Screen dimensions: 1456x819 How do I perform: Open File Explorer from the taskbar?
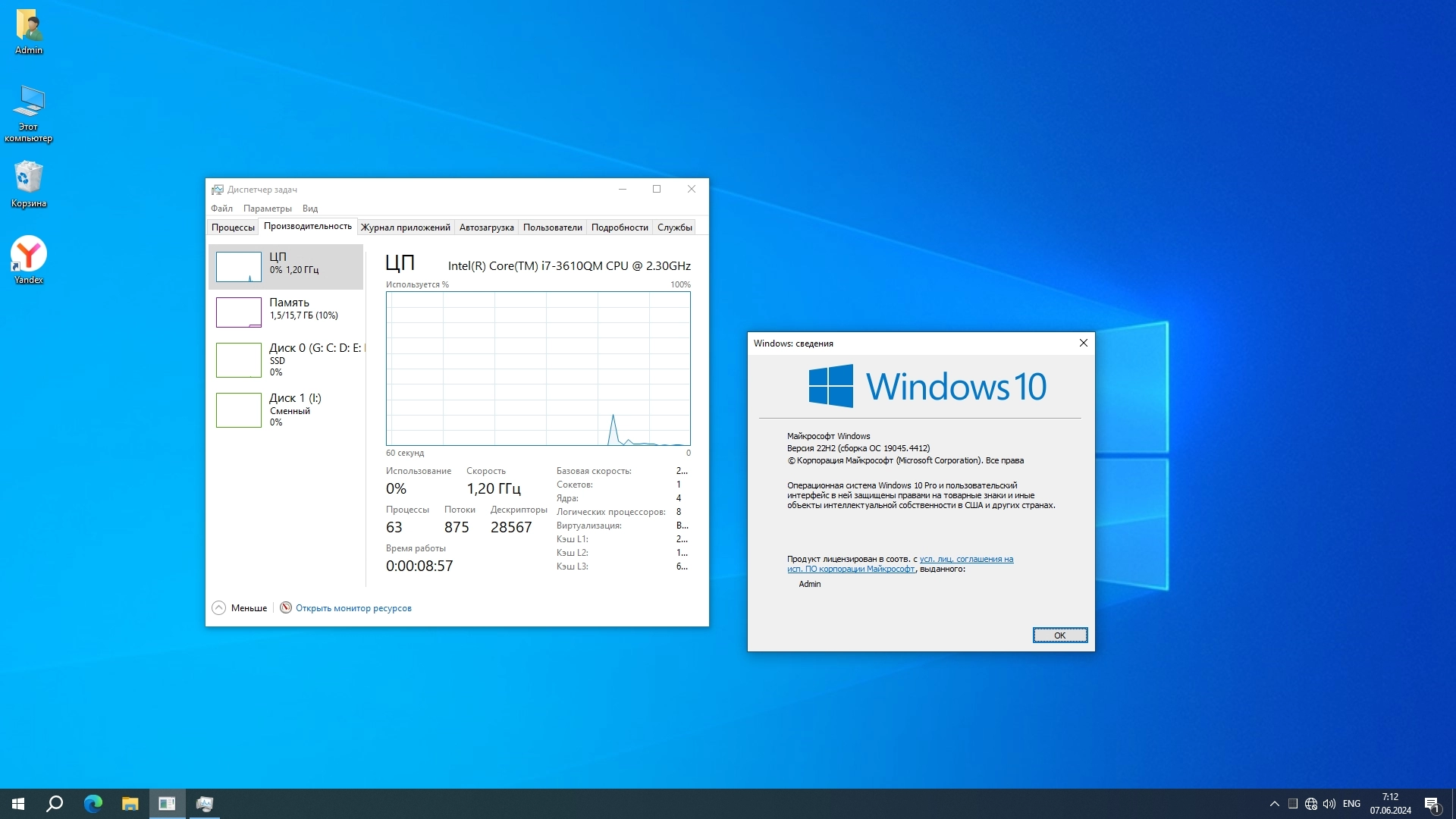click(x=130, y=804)
